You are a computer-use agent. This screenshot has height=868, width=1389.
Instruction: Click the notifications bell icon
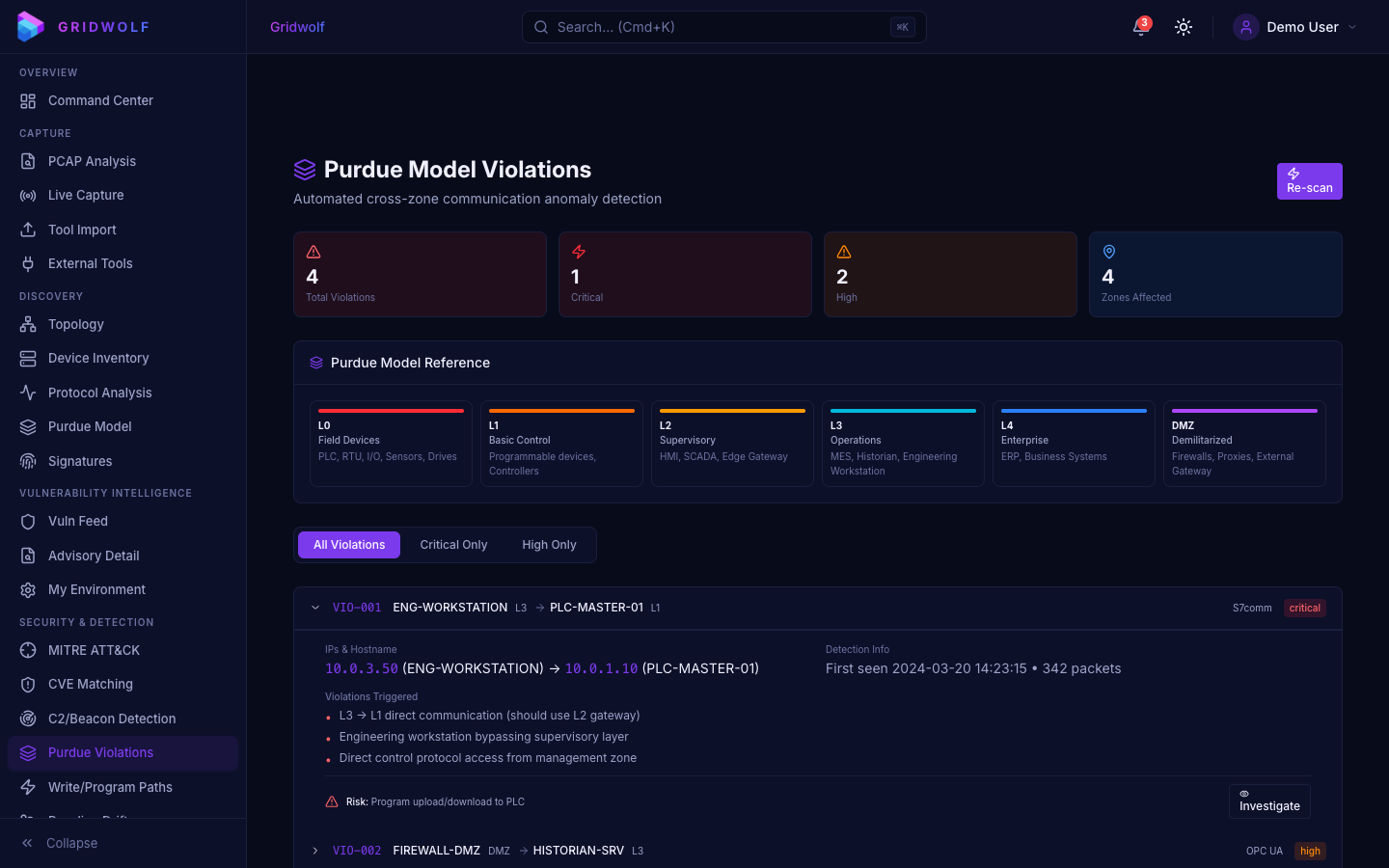1141,27
